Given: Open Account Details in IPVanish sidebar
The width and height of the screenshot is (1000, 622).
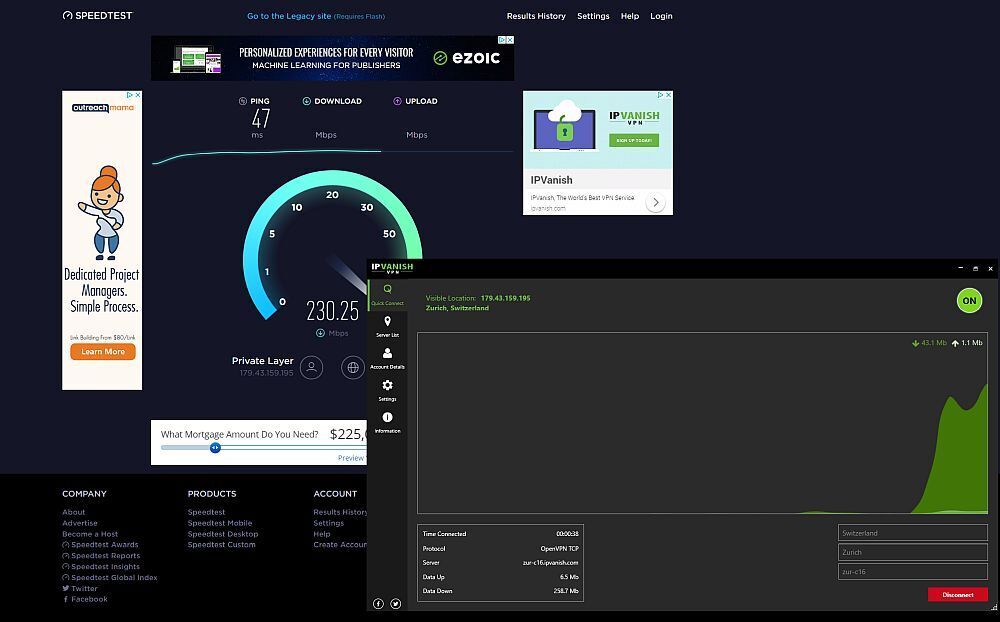Looking at the screenshot, I should pyautogui.click(x=387, y=359).
